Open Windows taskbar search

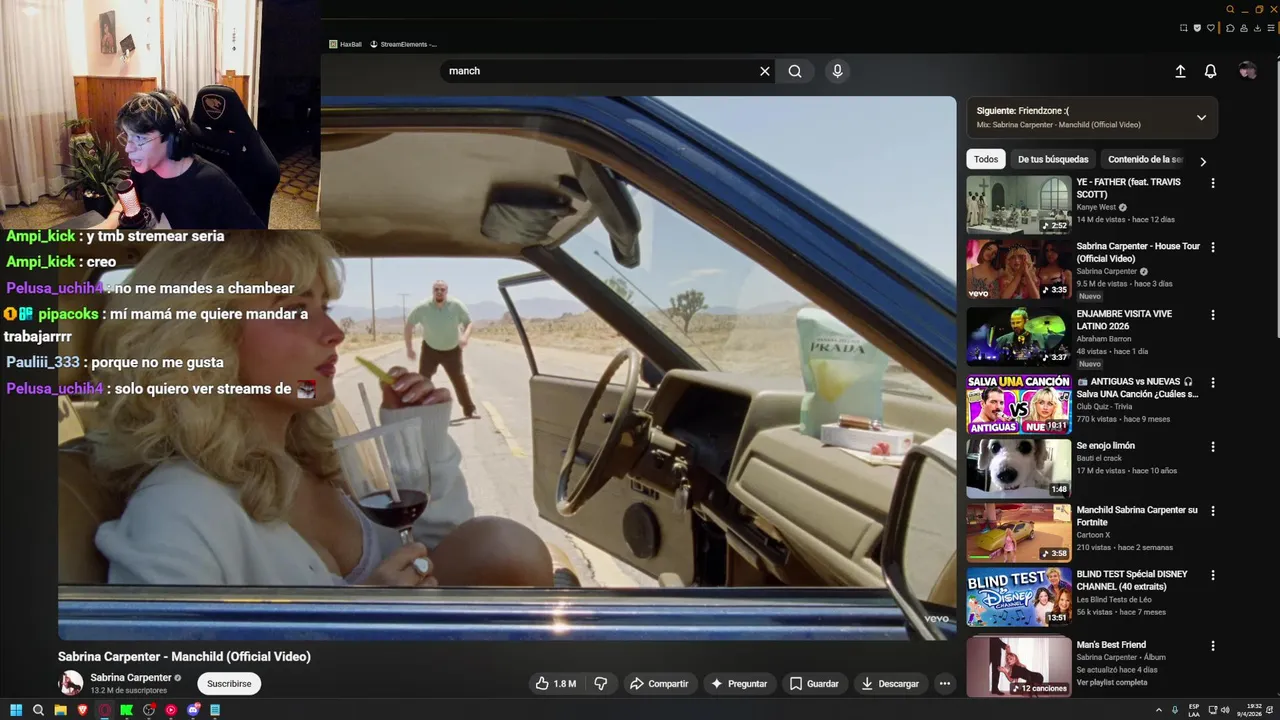[x=38, y=710]
